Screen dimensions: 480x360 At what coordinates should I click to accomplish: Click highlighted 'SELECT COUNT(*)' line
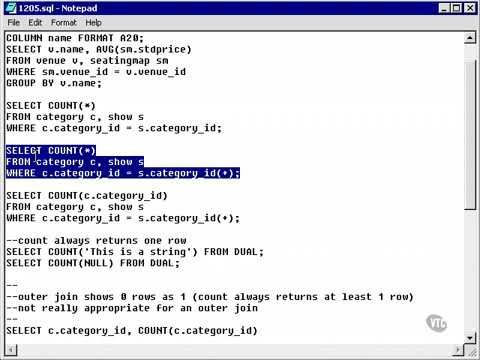tap(51, 151)
